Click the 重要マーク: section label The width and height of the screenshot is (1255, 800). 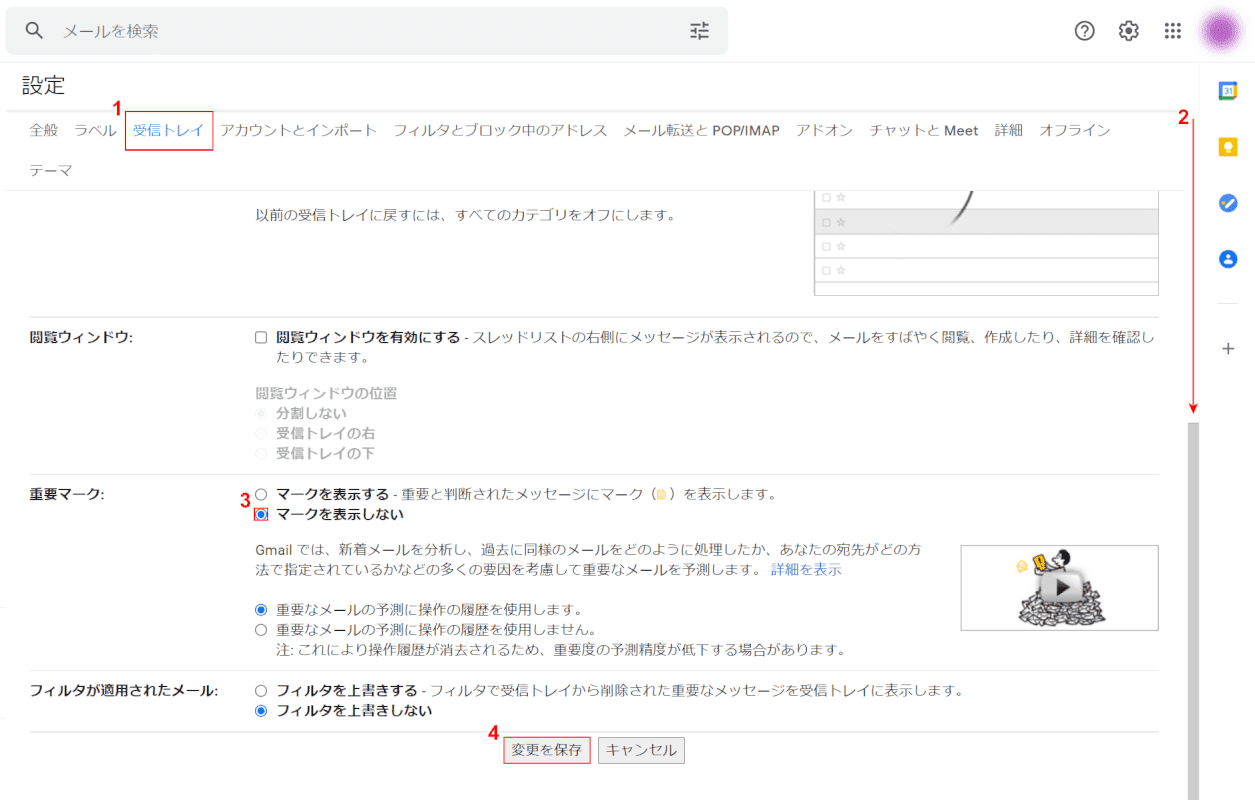coord(67,494)
